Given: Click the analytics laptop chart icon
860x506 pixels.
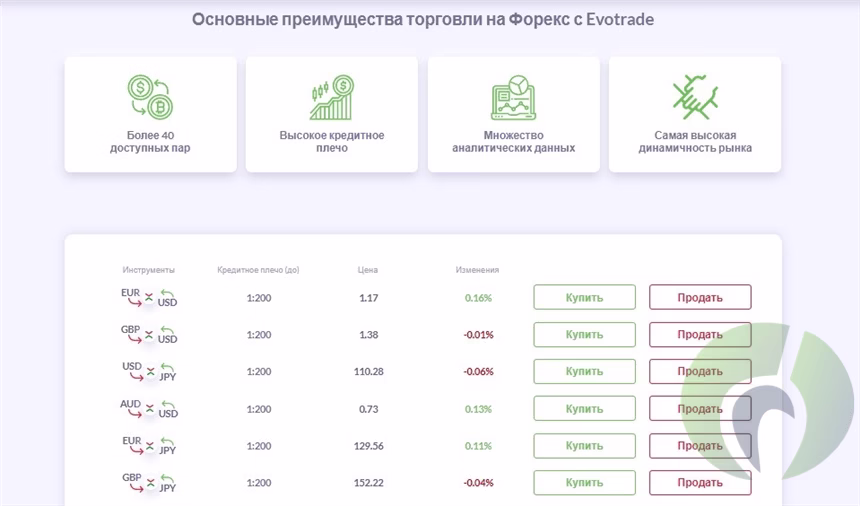Looking at the screenshot, I should 513,97.
